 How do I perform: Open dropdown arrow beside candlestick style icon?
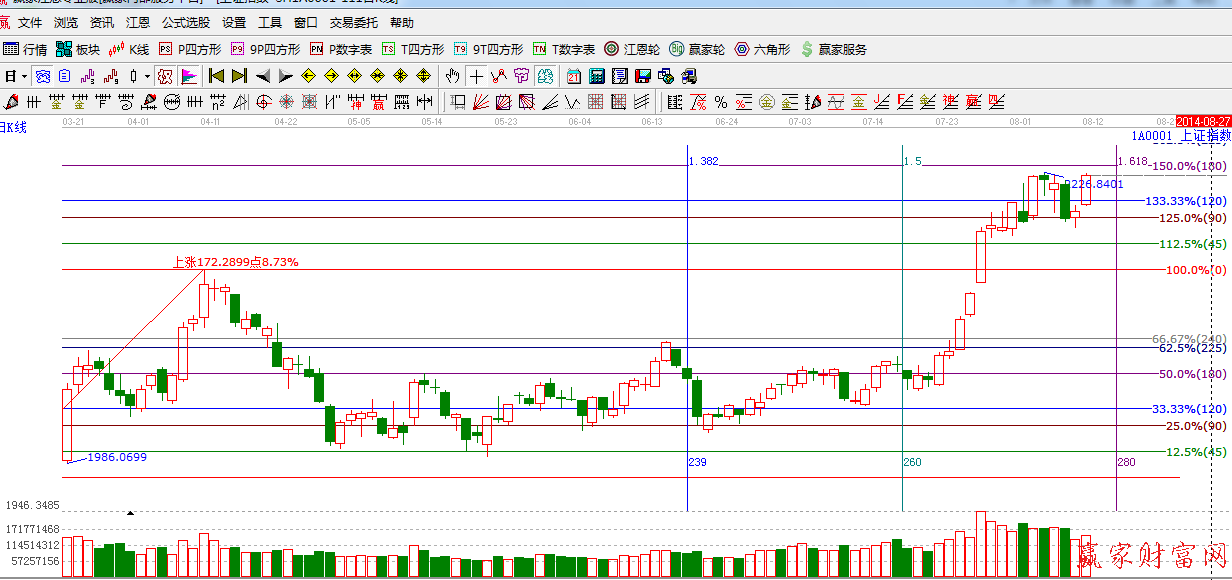[147, 76]
